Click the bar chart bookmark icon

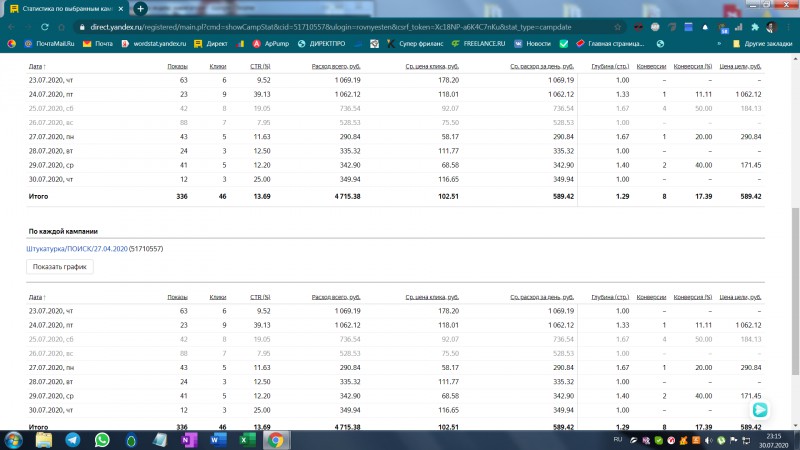pyautogui.click(x=240, y=44)
